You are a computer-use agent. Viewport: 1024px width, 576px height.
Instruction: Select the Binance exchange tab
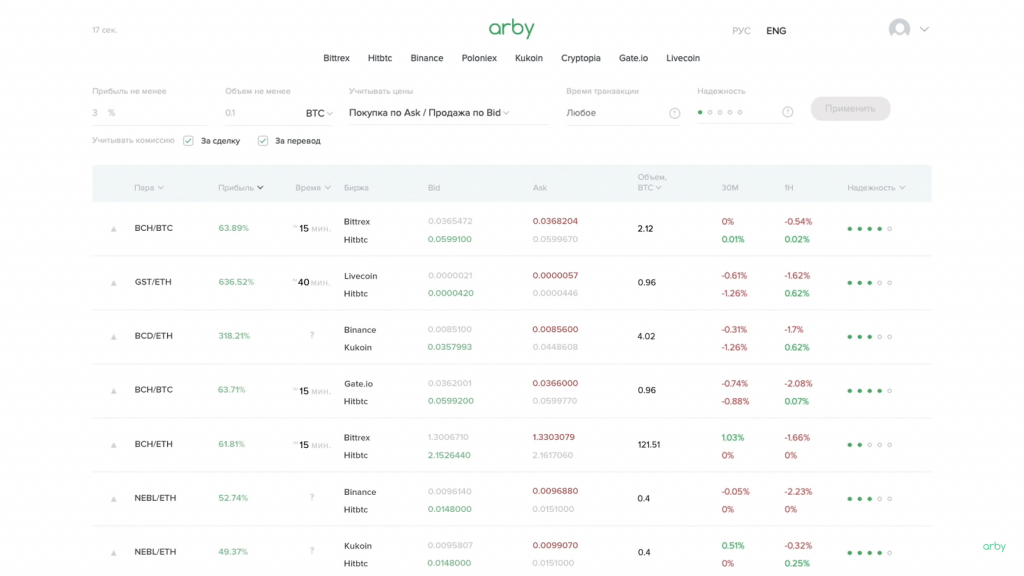426,58
